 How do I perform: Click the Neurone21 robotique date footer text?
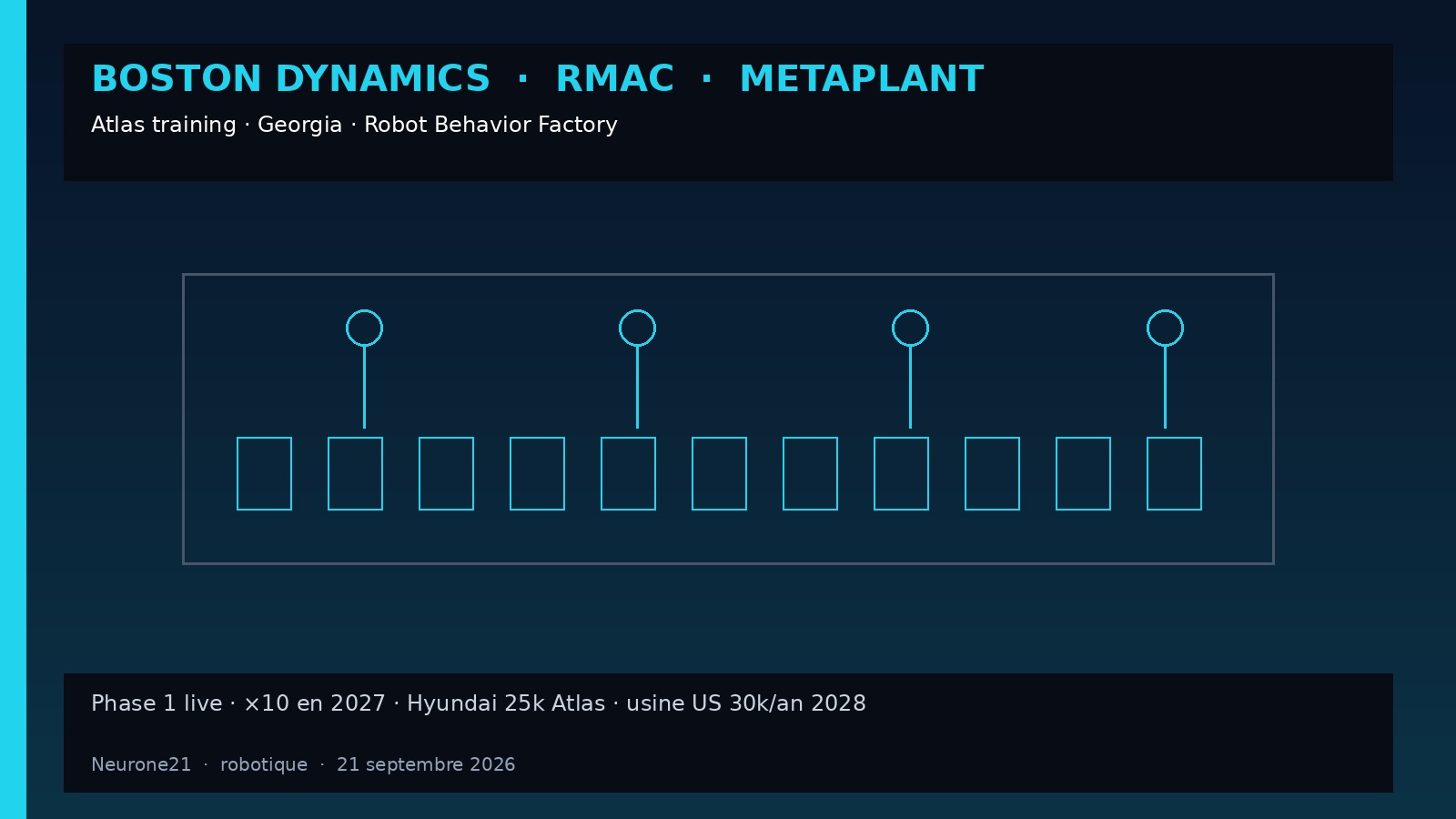[x=303, y=764]
